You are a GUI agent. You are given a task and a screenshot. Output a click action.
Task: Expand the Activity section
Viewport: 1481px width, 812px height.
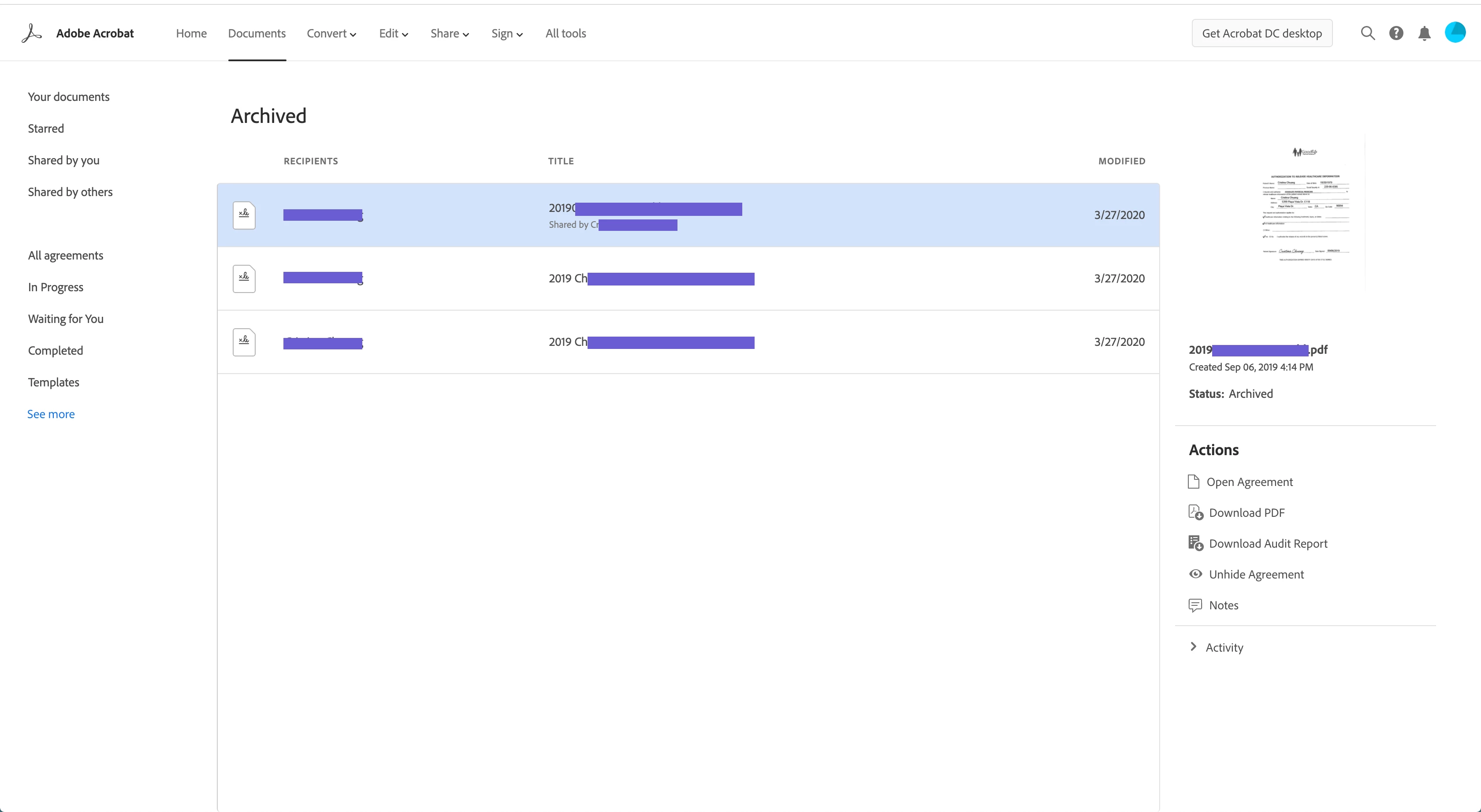pyautogui.click(x=1194, y=647)
